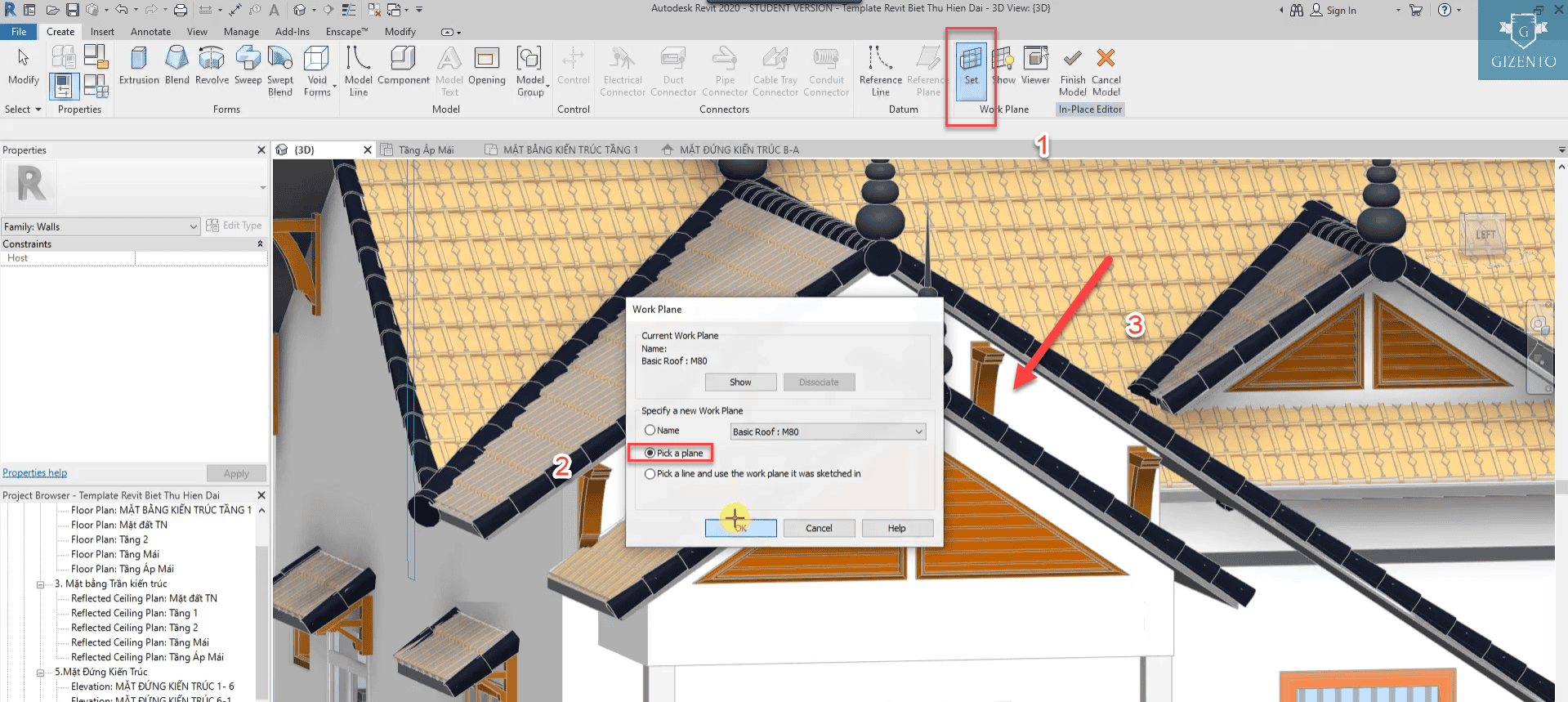Collapse the Constraints section
Viewport: 1568px width, 702px height.
tap(261, 244)
